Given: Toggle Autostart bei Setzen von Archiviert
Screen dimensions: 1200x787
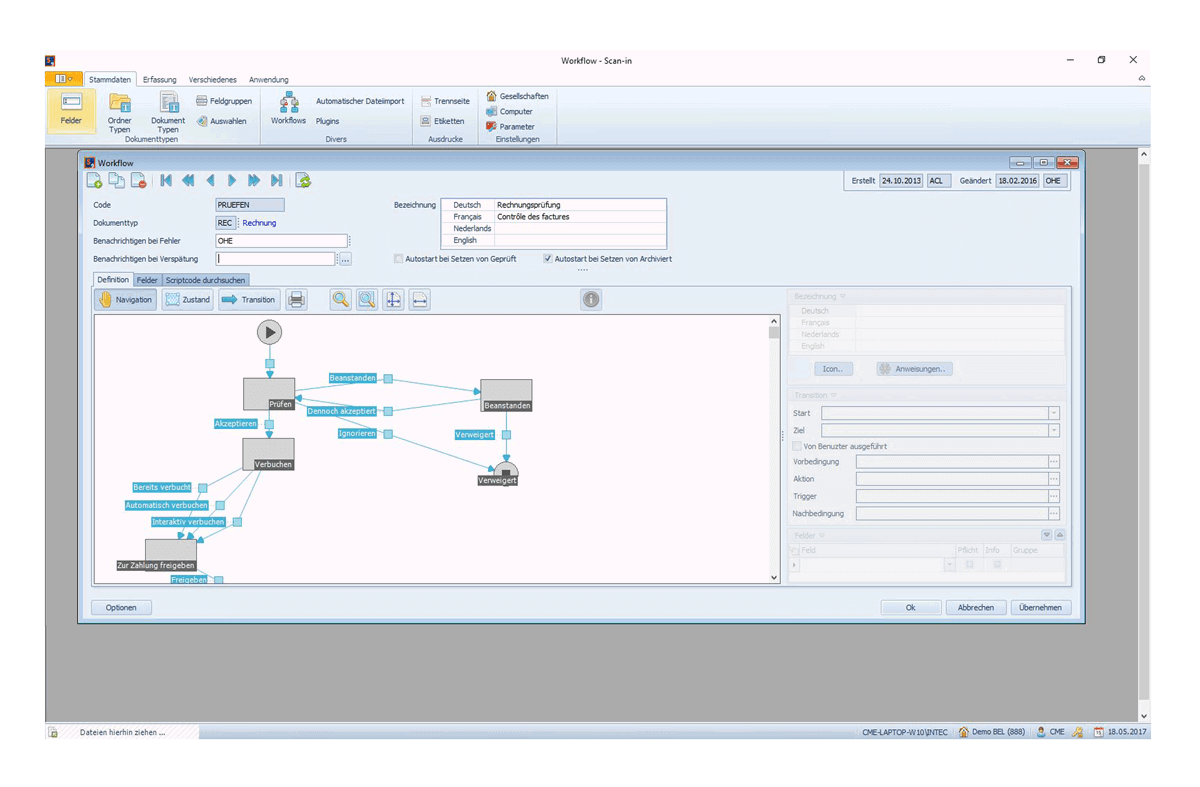Looking at the screenshot, I should coord(548,258).
